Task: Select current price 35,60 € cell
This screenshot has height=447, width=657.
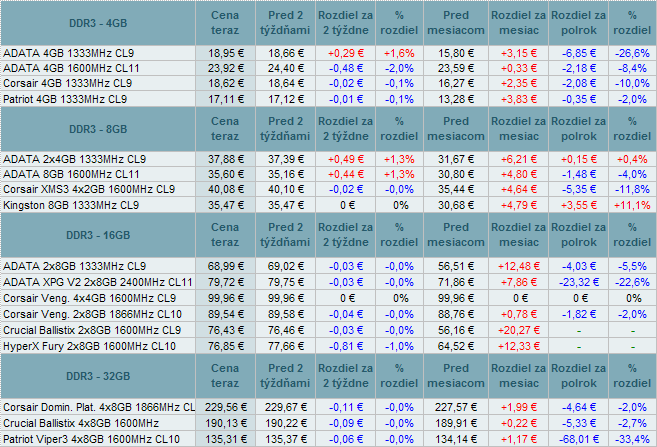Action: click(226, 174)
